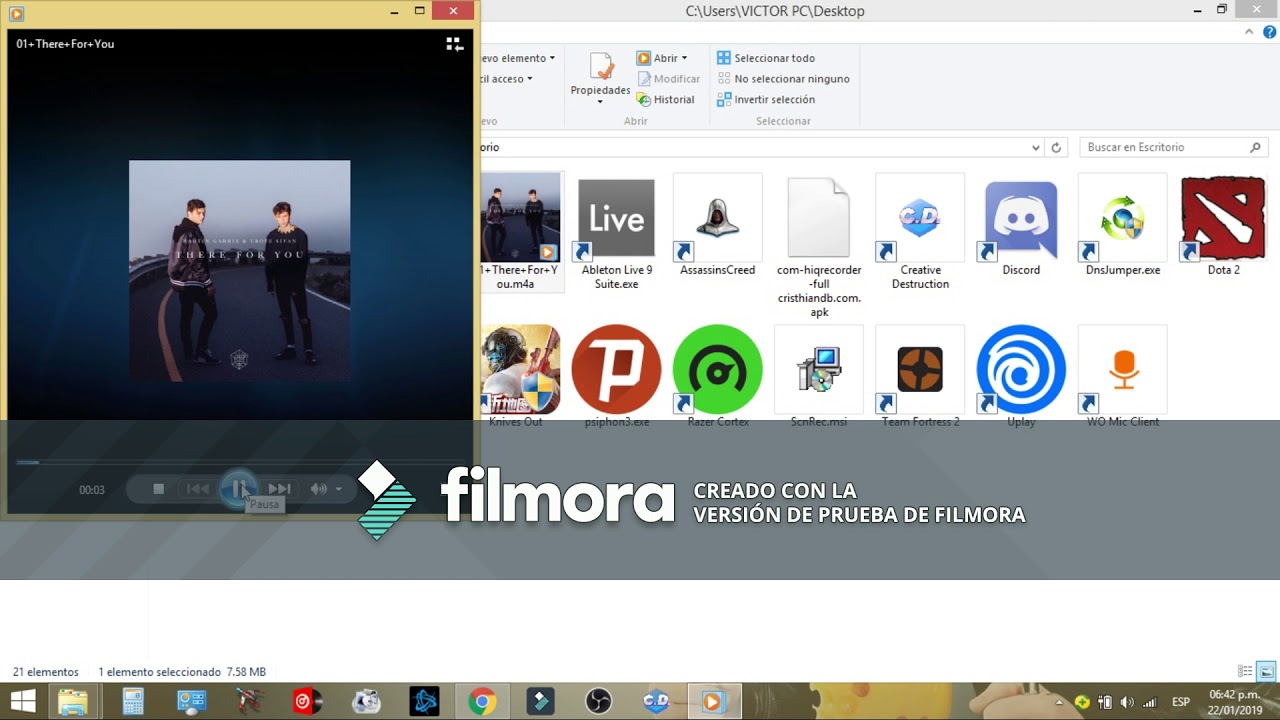Select the DnsJumper.exe shortcut
This screenshot has height=720, width=1280.
1123,226
